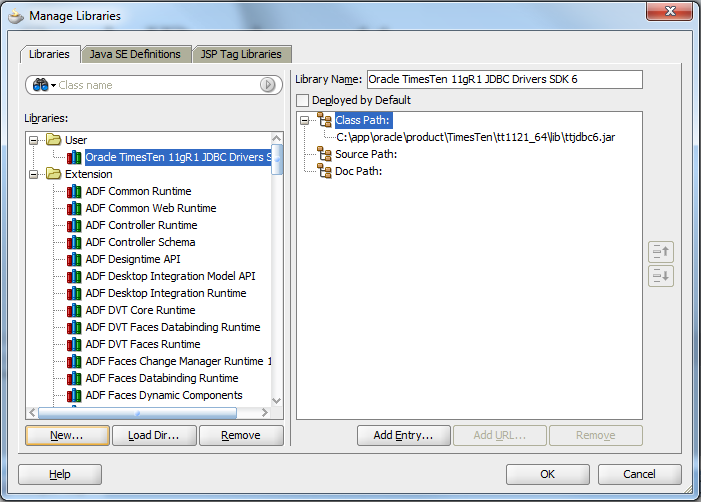Image resolution: width=701 pixels, height=502 pixels.
Task: Select the ADF DVT Core Runtime row
Action: pyautogui.click(x=140, y=310)
